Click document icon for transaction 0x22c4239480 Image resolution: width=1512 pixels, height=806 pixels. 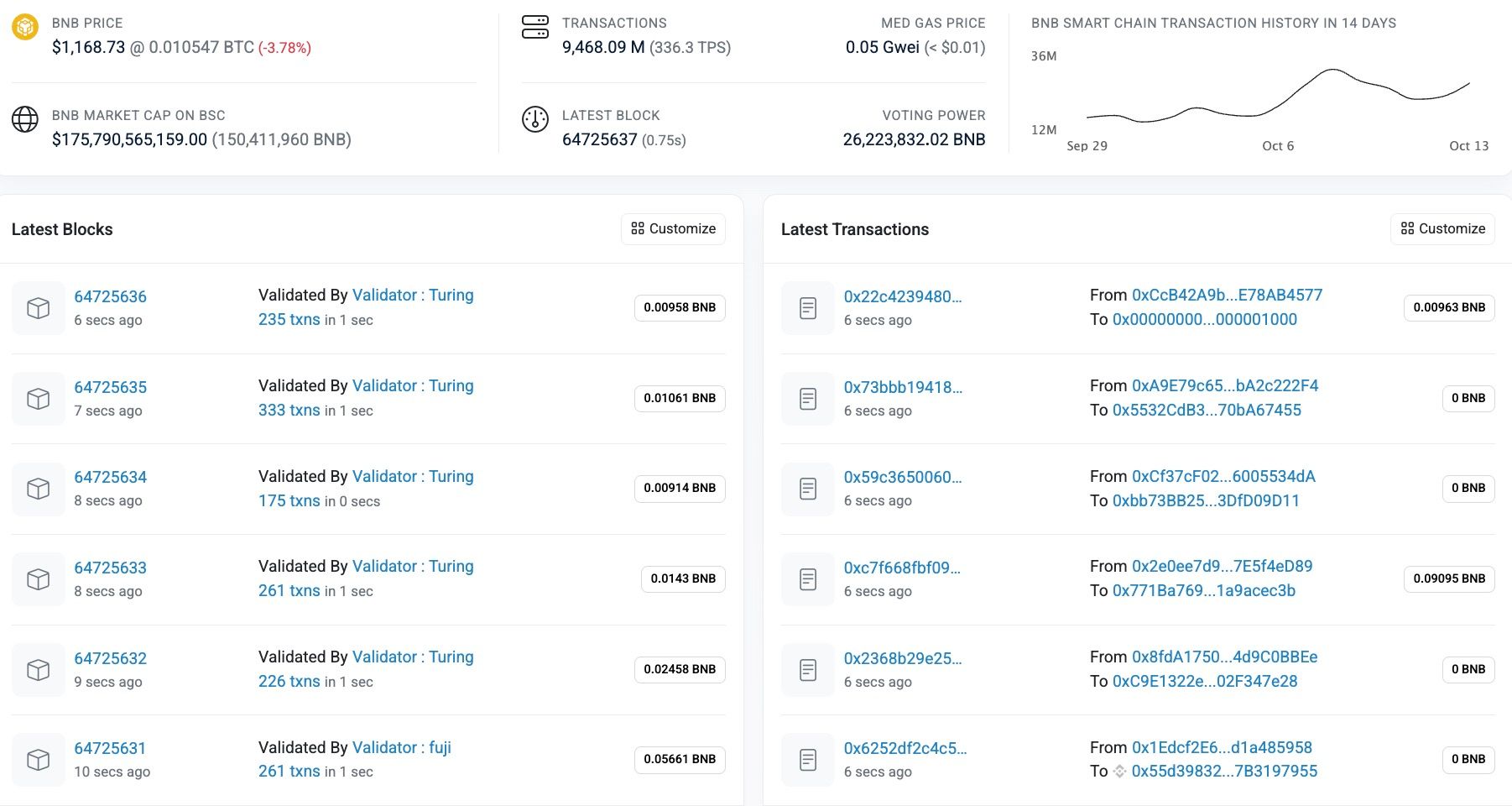coord(808,308)
